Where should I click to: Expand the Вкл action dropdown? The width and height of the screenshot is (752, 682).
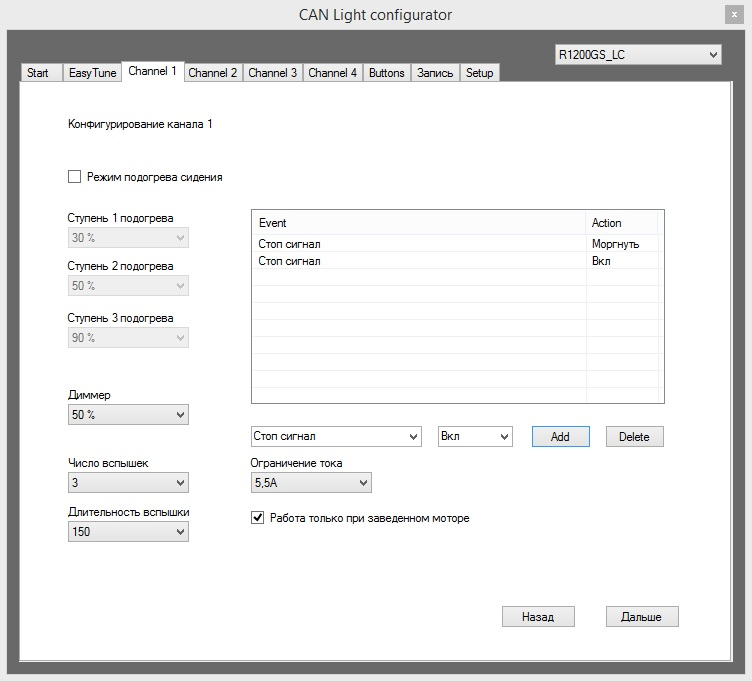click(475, 437)
